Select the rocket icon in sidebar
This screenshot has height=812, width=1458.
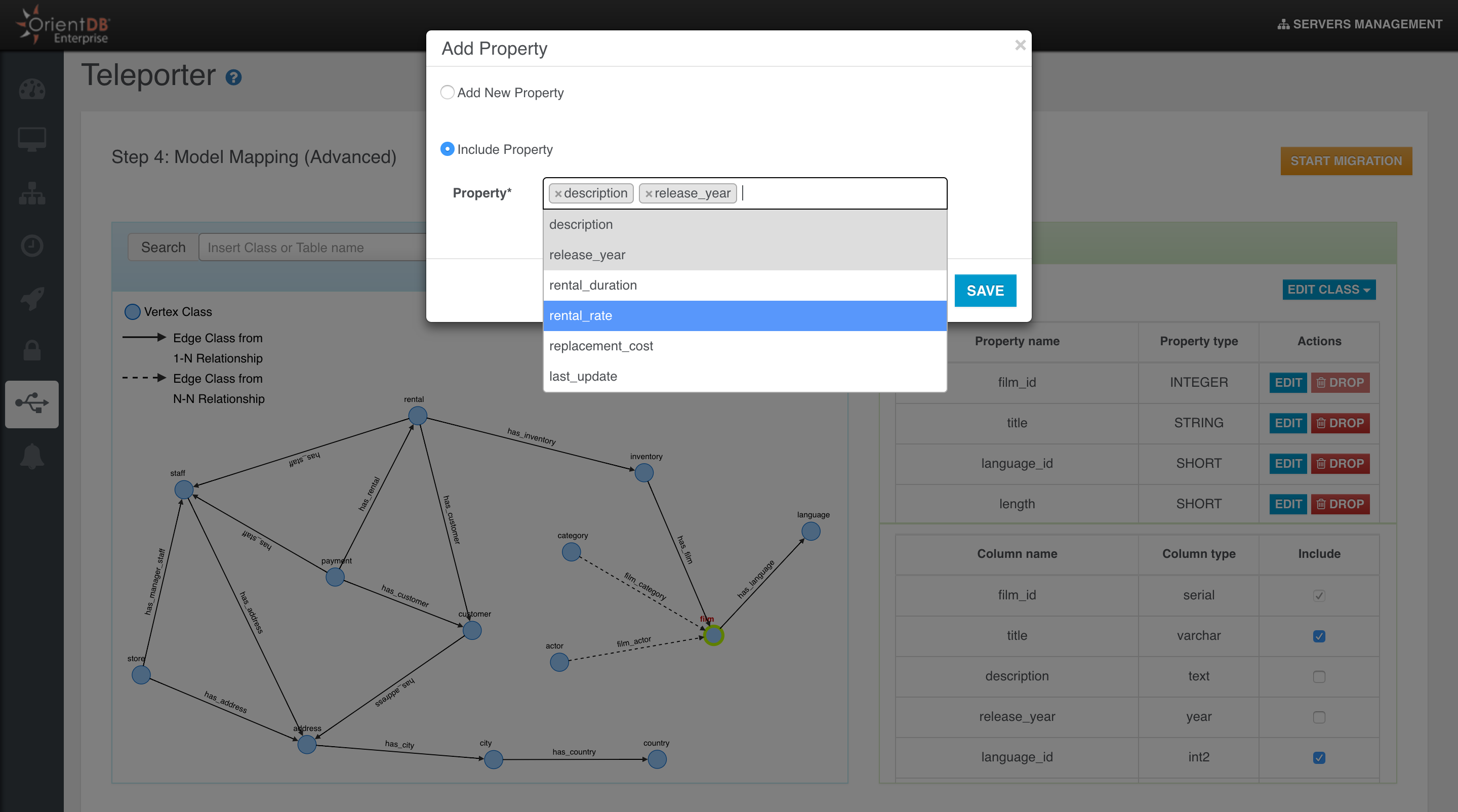coord(32,299)
